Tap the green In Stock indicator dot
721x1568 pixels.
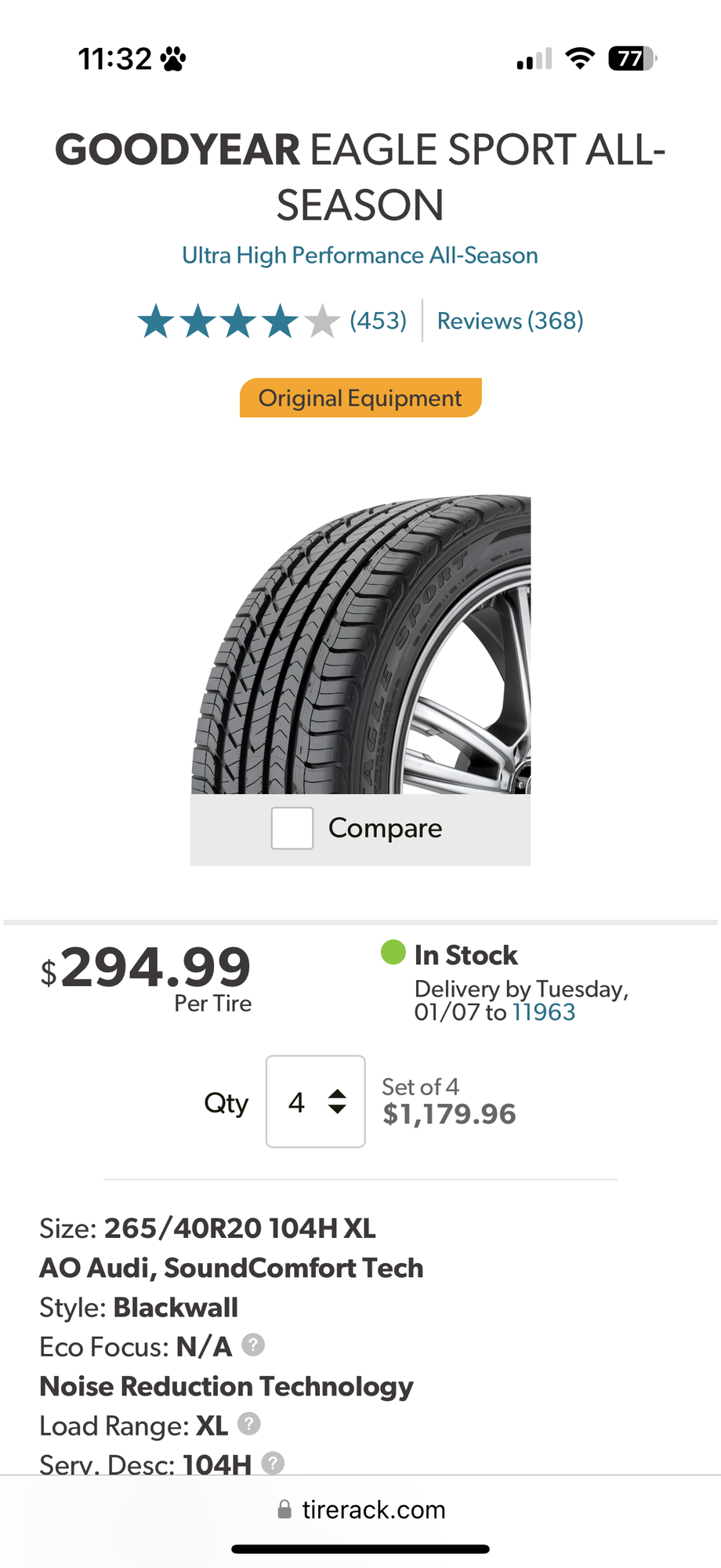(x=393, y=952)
